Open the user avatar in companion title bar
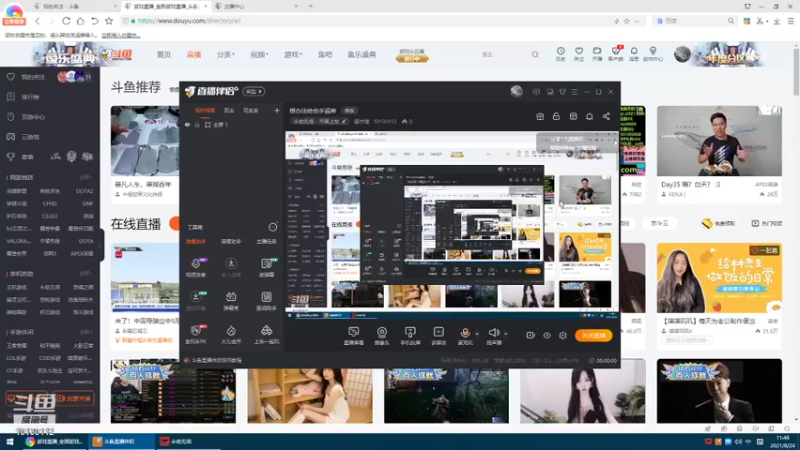 pyautogui.click(x=516, y=91)
